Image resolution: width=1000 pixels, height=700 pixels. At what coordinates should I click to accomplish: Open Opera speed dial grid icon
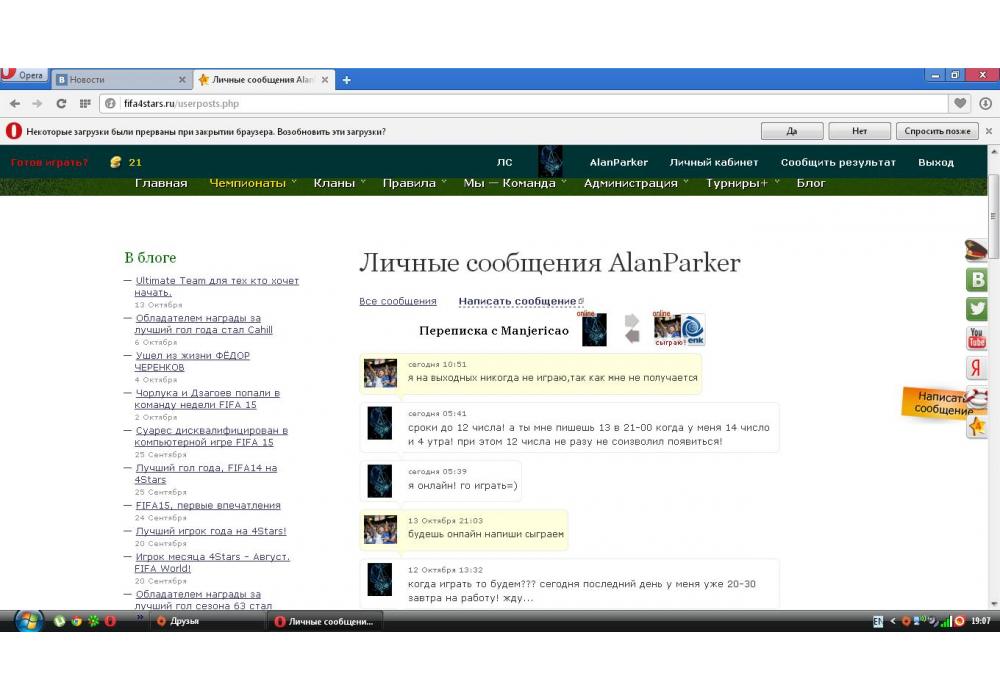tap(85, 103)
